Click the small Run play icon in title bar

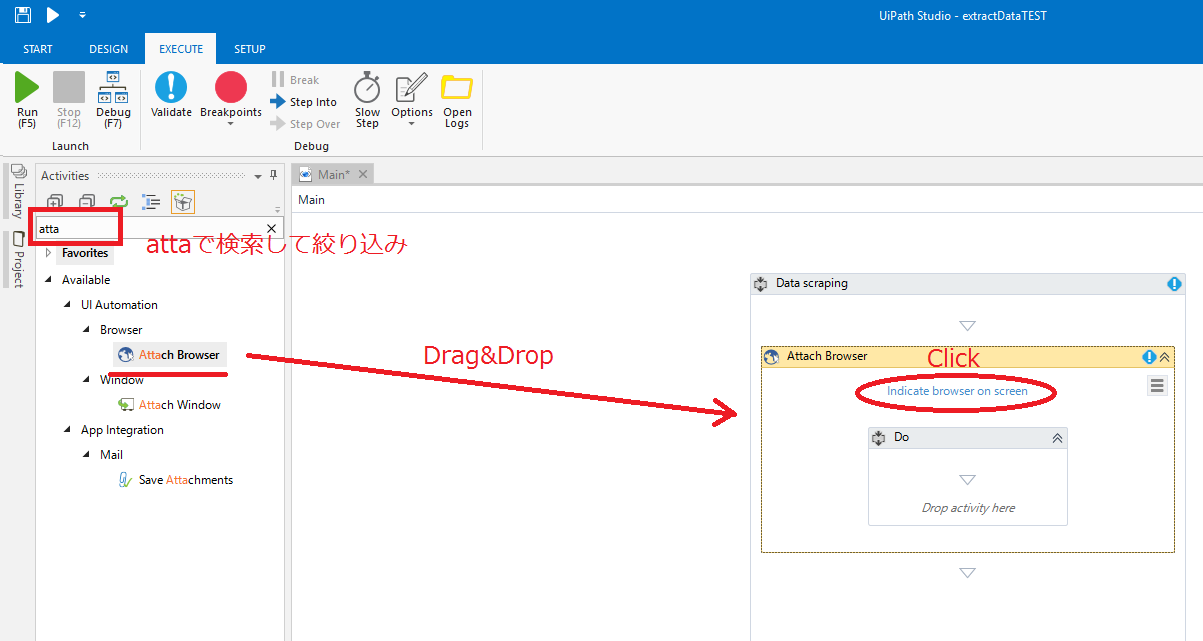pyautogui.click(x=53, y=15)
